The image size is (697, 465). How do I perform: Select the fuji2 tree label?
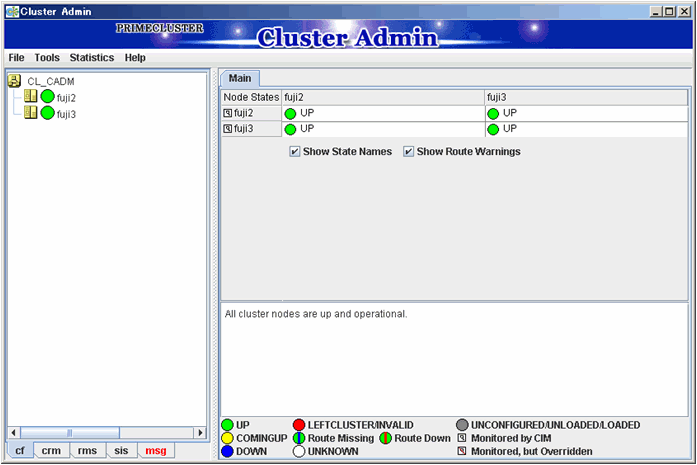66,98
